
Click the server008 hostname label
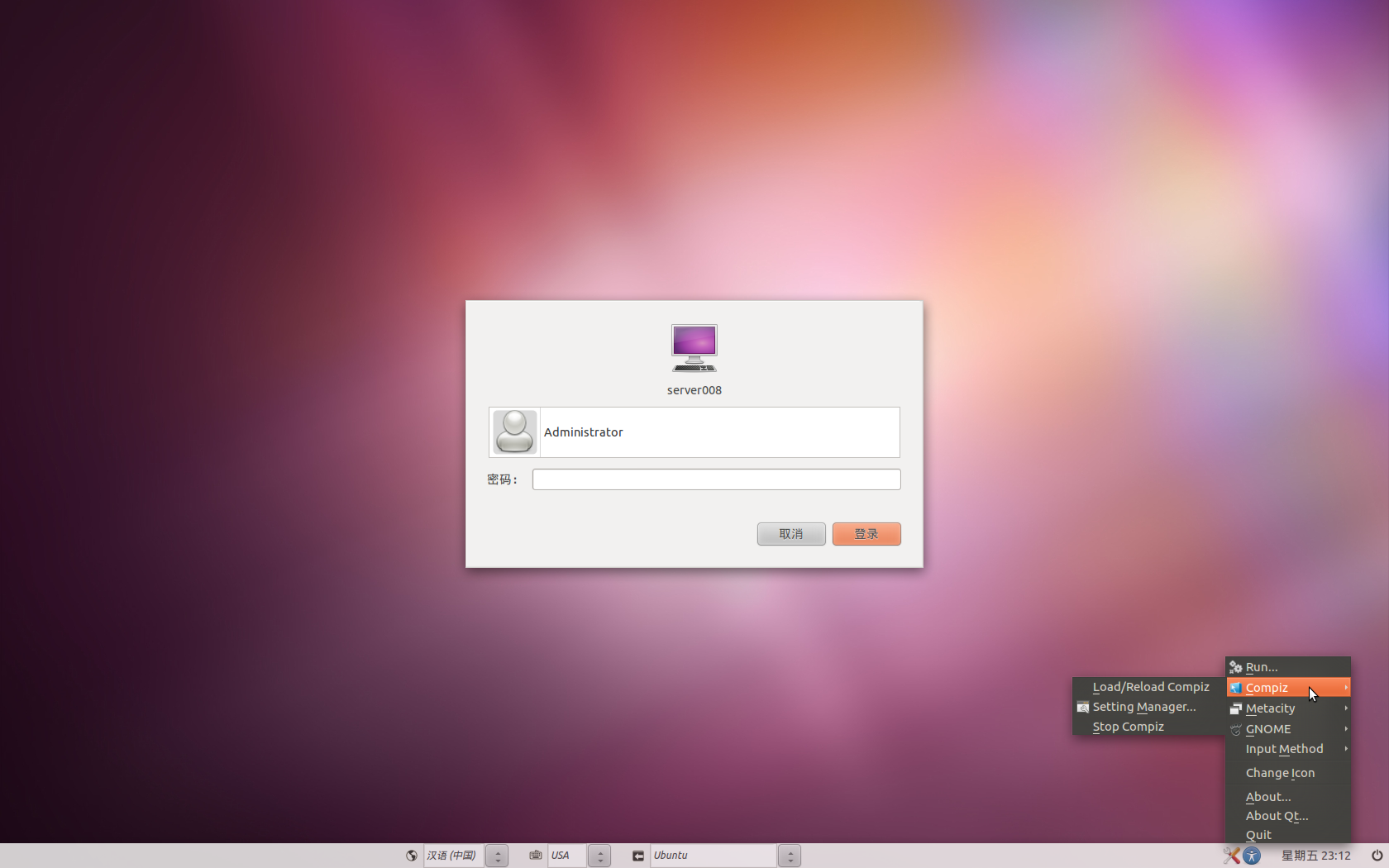694,390
